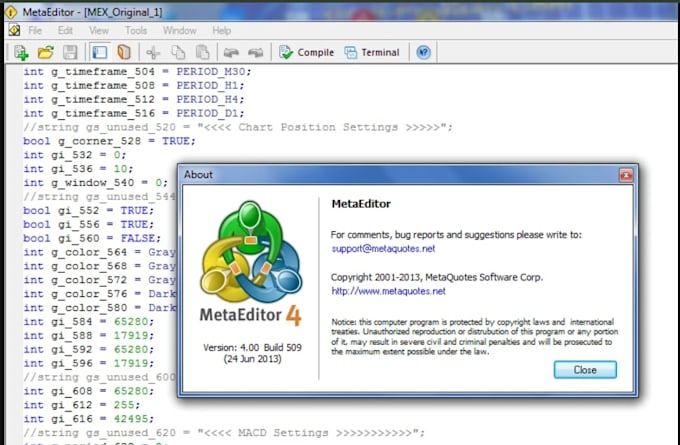Toggle the Toolbox panel icon
The image size is (680, 445).
(124, 52)
